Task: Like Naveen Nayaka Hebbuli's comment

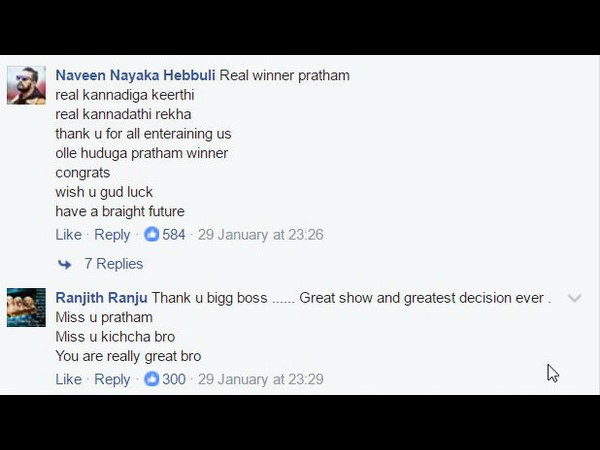Action: tap(68, 235)
